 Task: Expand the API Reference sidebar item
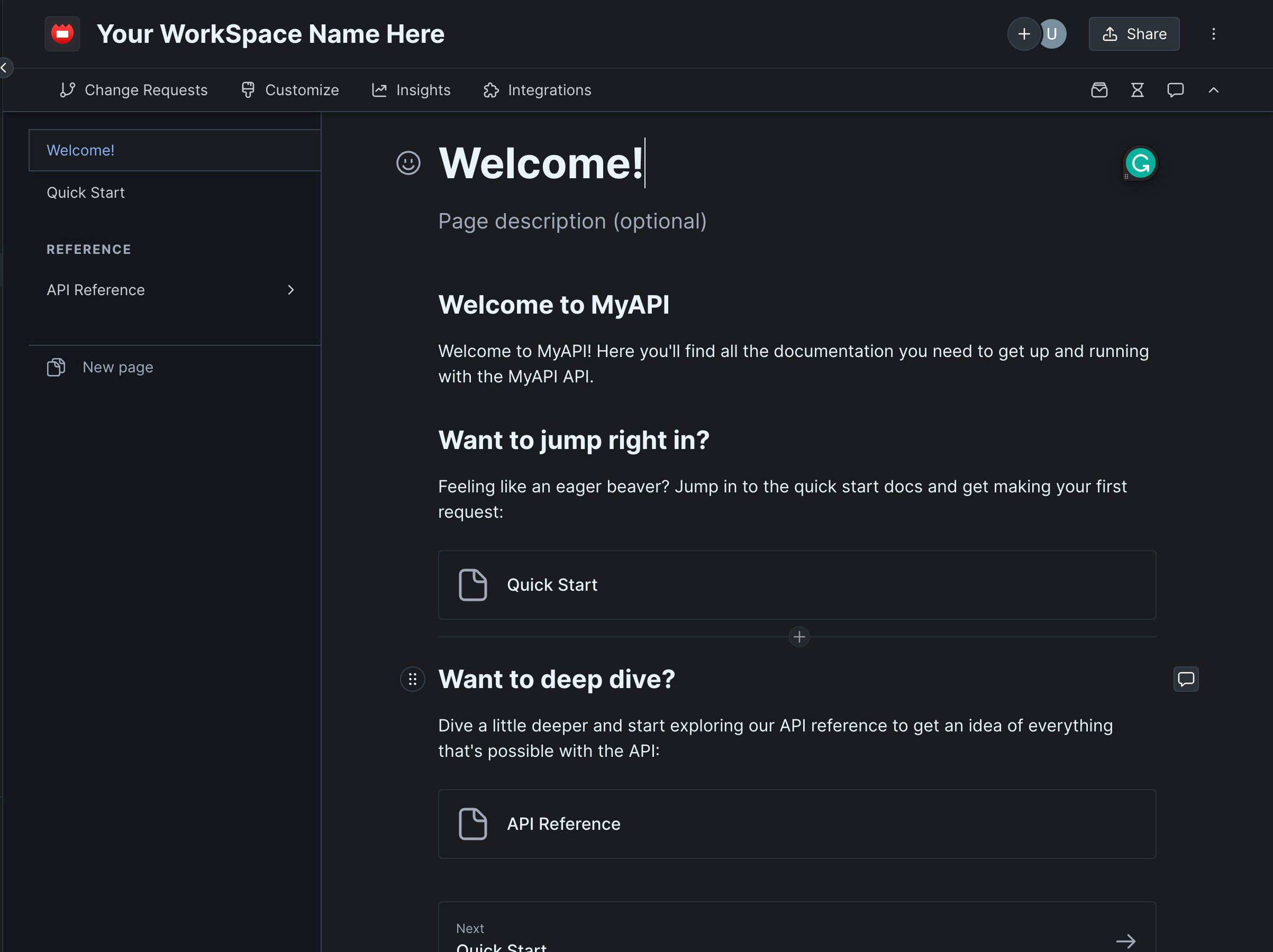point(290,290)
